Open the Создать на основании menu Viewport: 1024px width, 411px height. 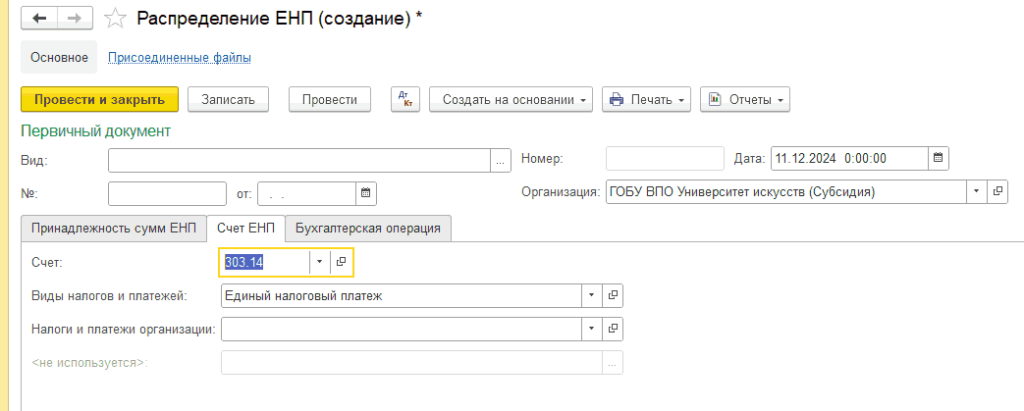coord(510,99)
